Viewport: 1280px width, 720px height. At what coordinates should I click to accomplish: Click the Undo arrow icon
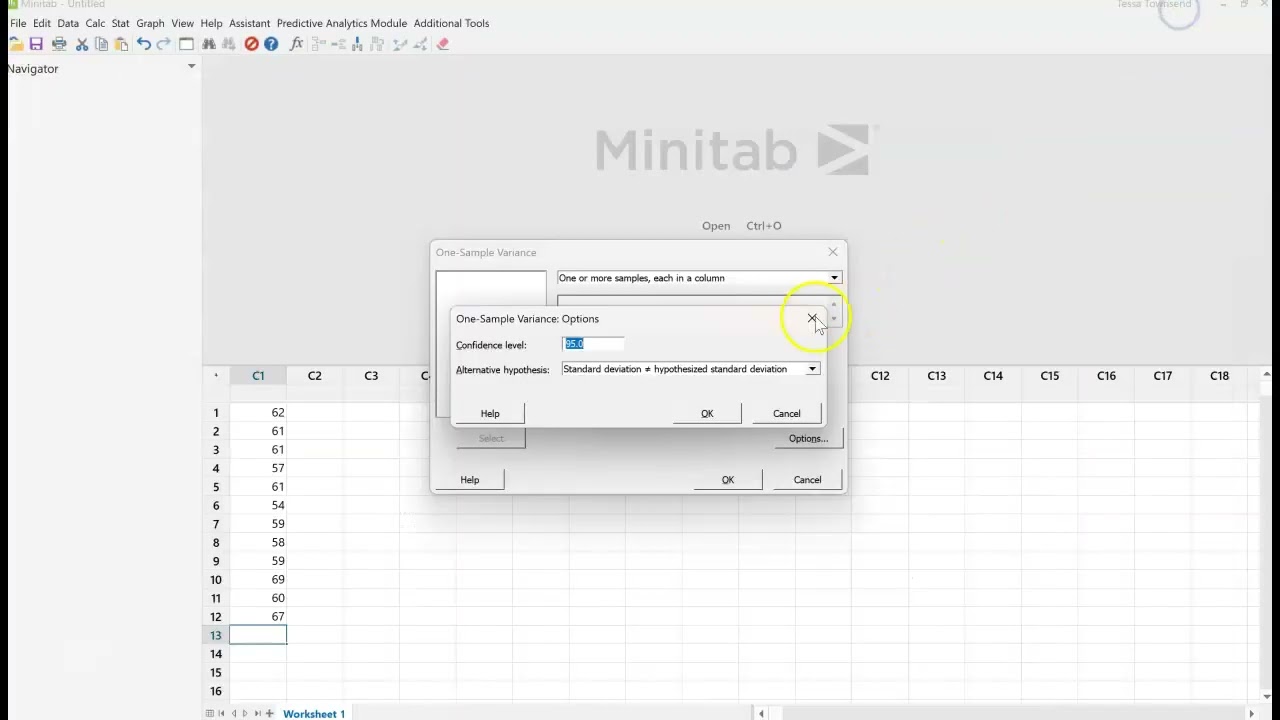(144, 44)
